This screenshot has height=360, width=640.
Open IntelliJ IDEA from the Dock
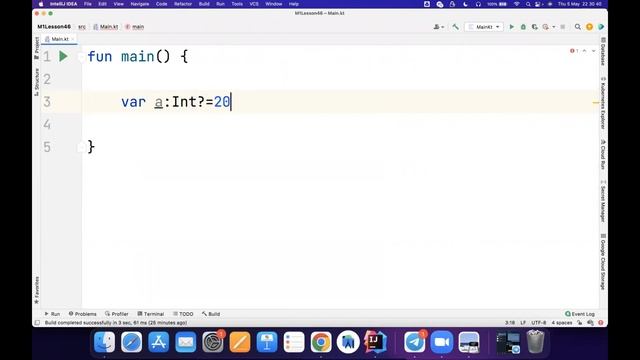pyautogui.click(x=375, y=342)
